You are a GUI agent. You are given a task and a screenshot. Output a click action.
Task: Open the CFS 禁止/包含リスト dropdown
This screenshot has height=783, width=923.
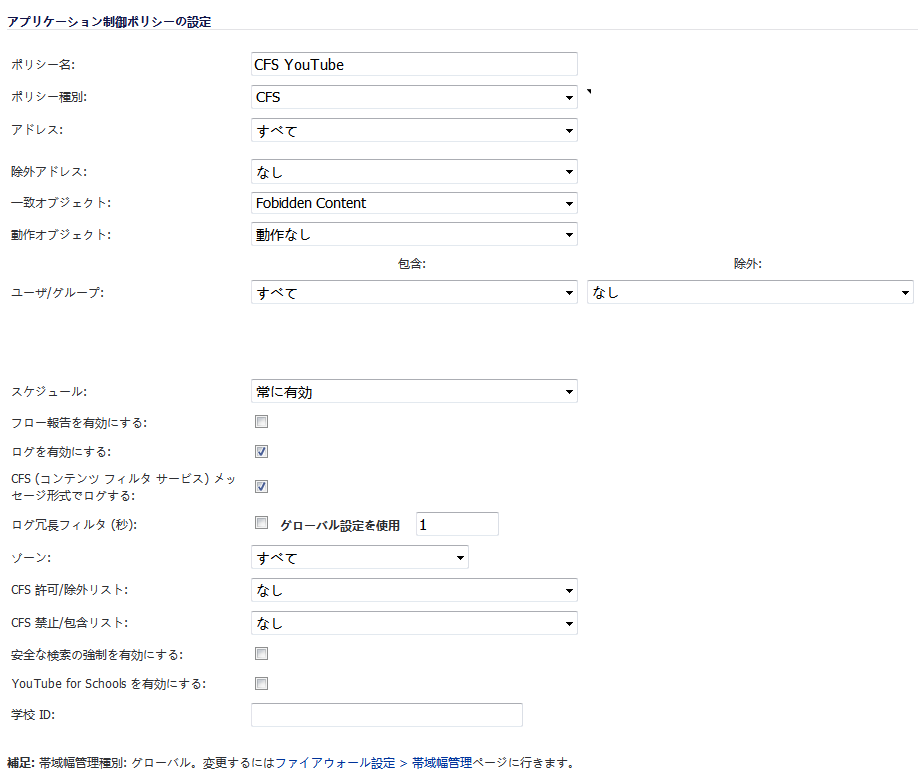(414, 623)
